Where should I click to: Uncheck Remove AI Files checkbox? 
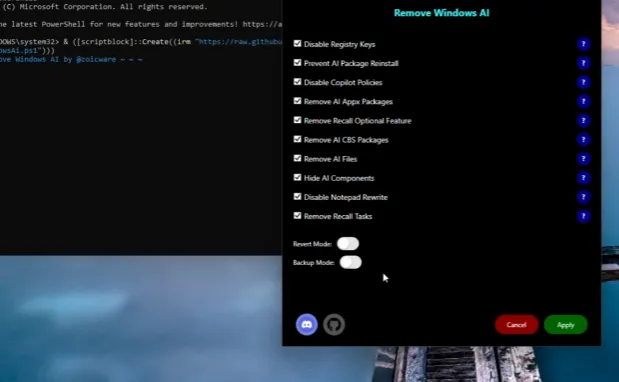tap(297, 158)
